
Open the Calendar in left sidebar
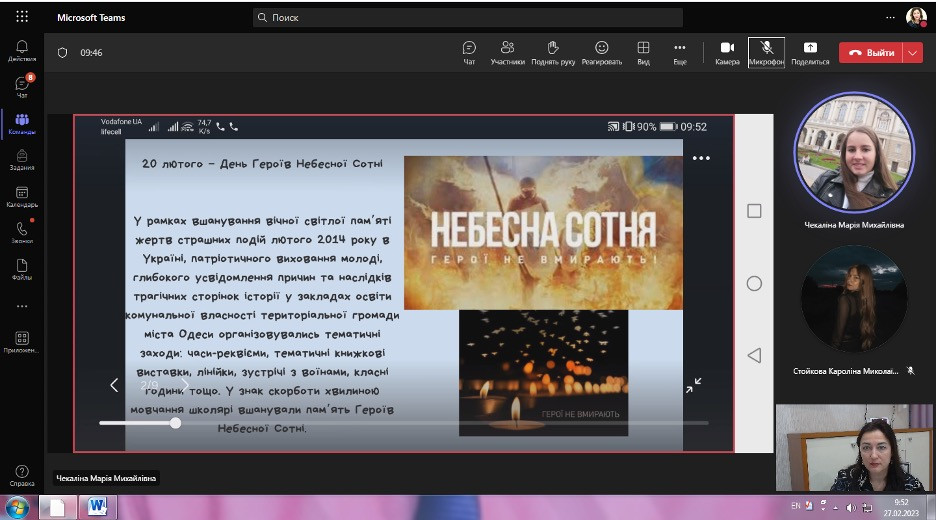(22, 196)
